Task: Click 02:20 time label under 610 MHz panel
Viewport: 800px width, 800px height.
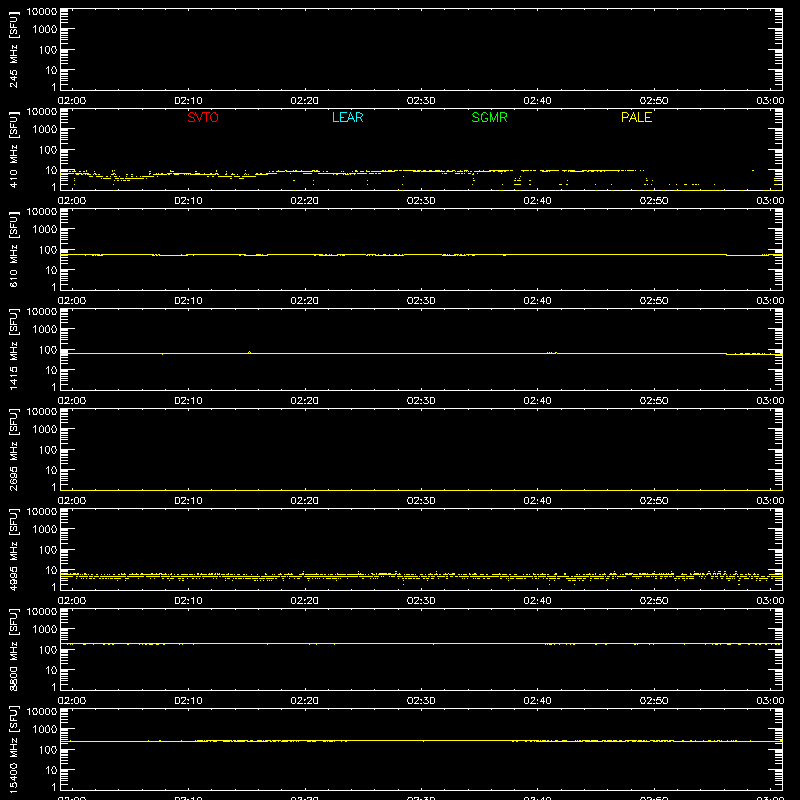Action: [305, 301]
